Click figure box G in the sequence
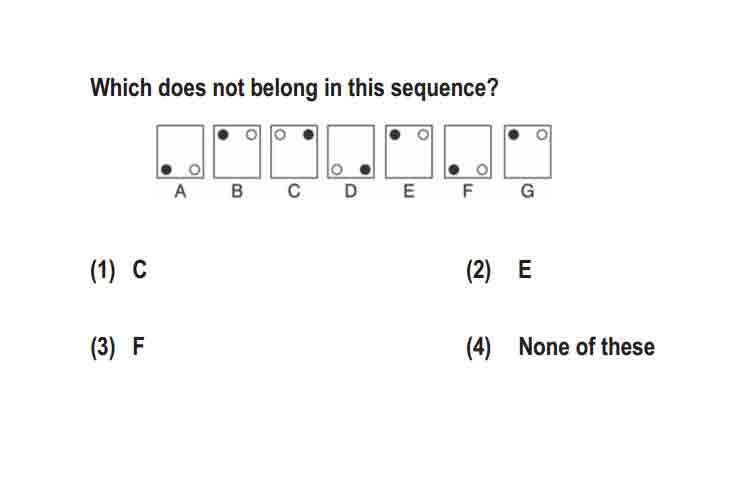This screenshot has height=500, width=750. 528,152
